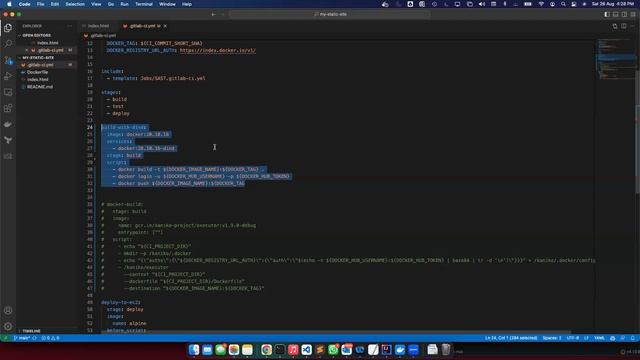Click the open changes icon in editor toolbar
640x360 pixels.
tap(615, 26)
